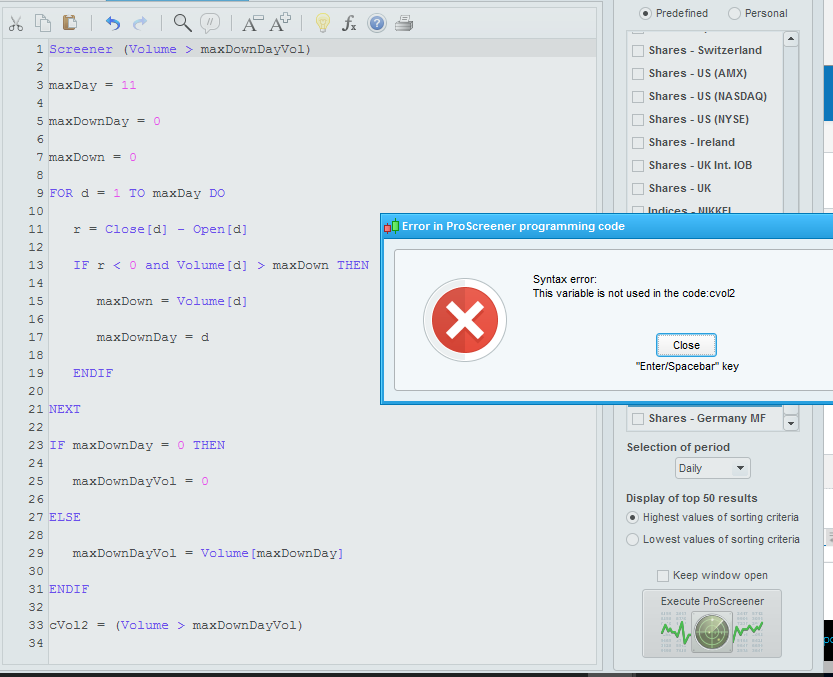Click the Paste clipboard icon

coord(70,23)
